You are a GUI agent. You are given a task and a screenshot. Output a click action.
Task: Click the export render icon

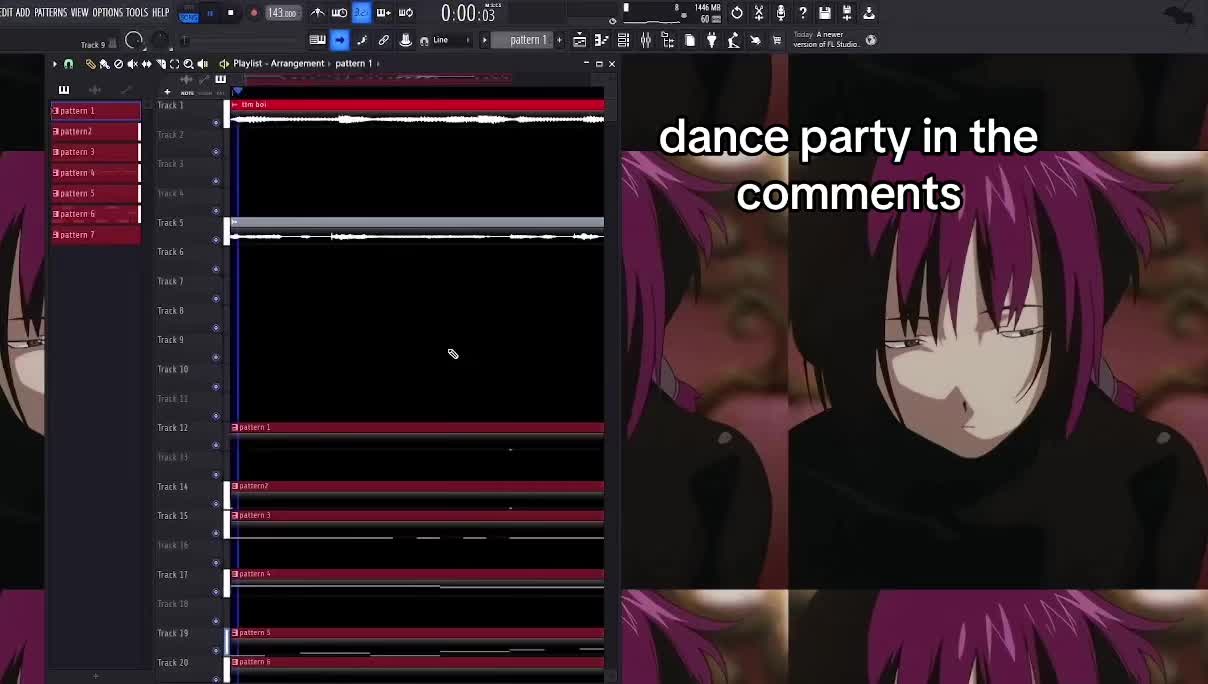click(869, 13)
